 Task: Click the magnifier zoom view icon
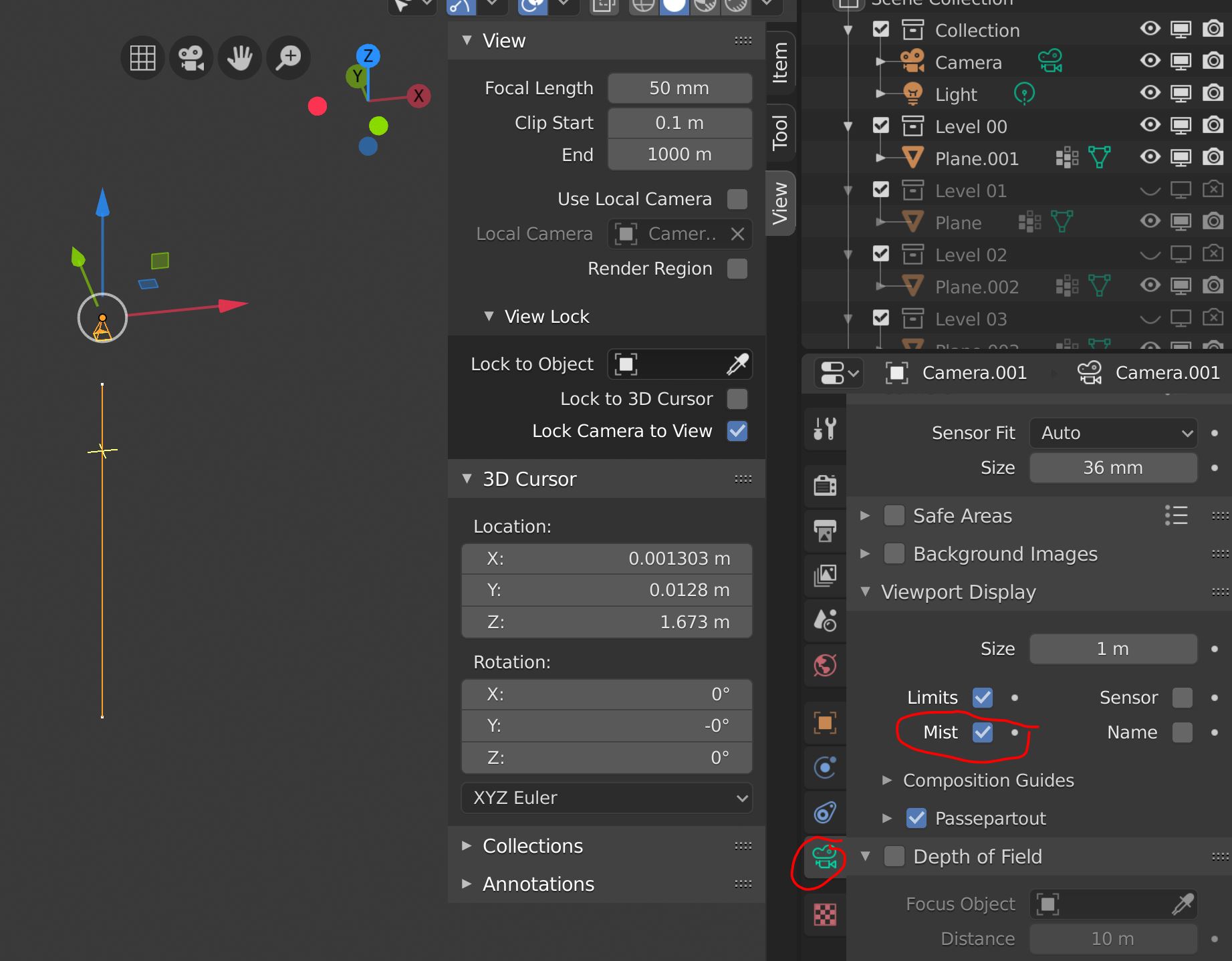(288, 58)
